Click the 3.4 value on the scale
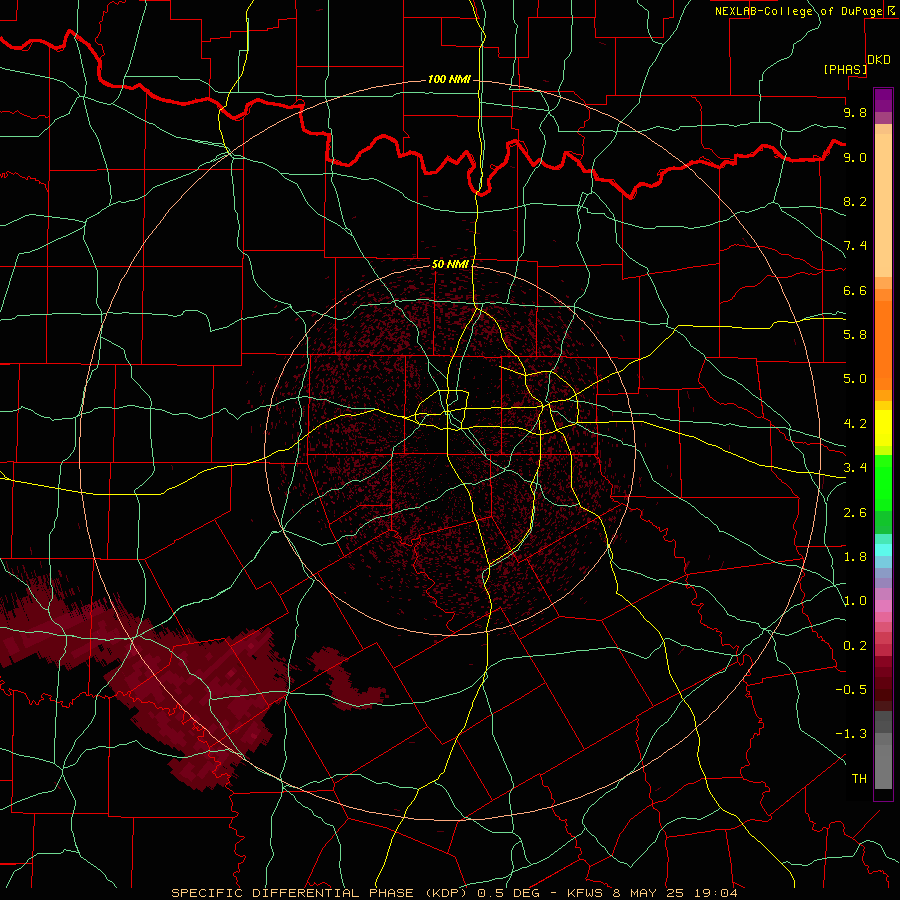900x900 pixels. click(855, 468)
